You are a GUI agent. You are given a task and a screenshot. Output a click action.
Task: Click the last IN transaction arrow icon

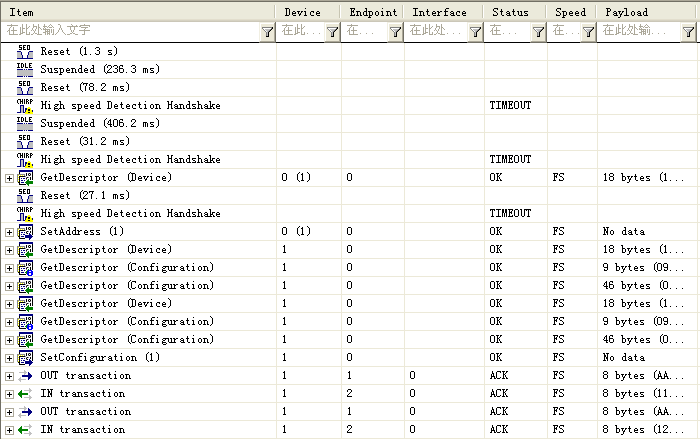tap(26, 429)
